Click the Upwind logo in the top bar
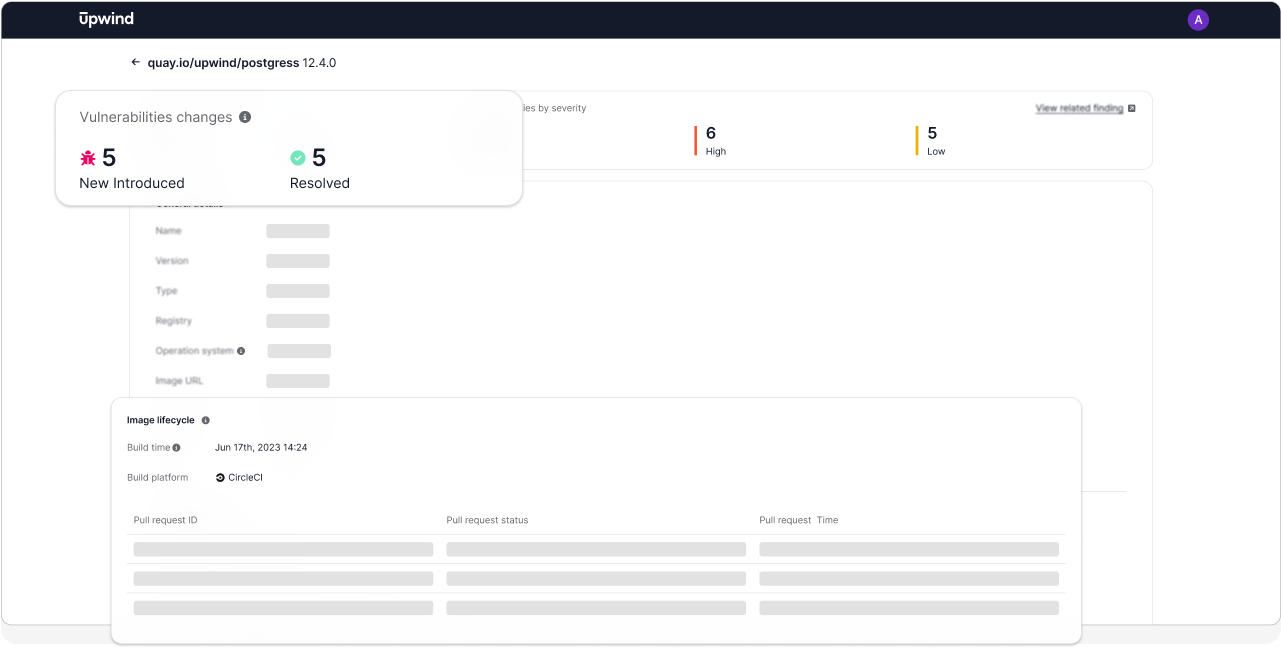The width and height of the screenshot is (1281, 648). (x=106, y=18)
